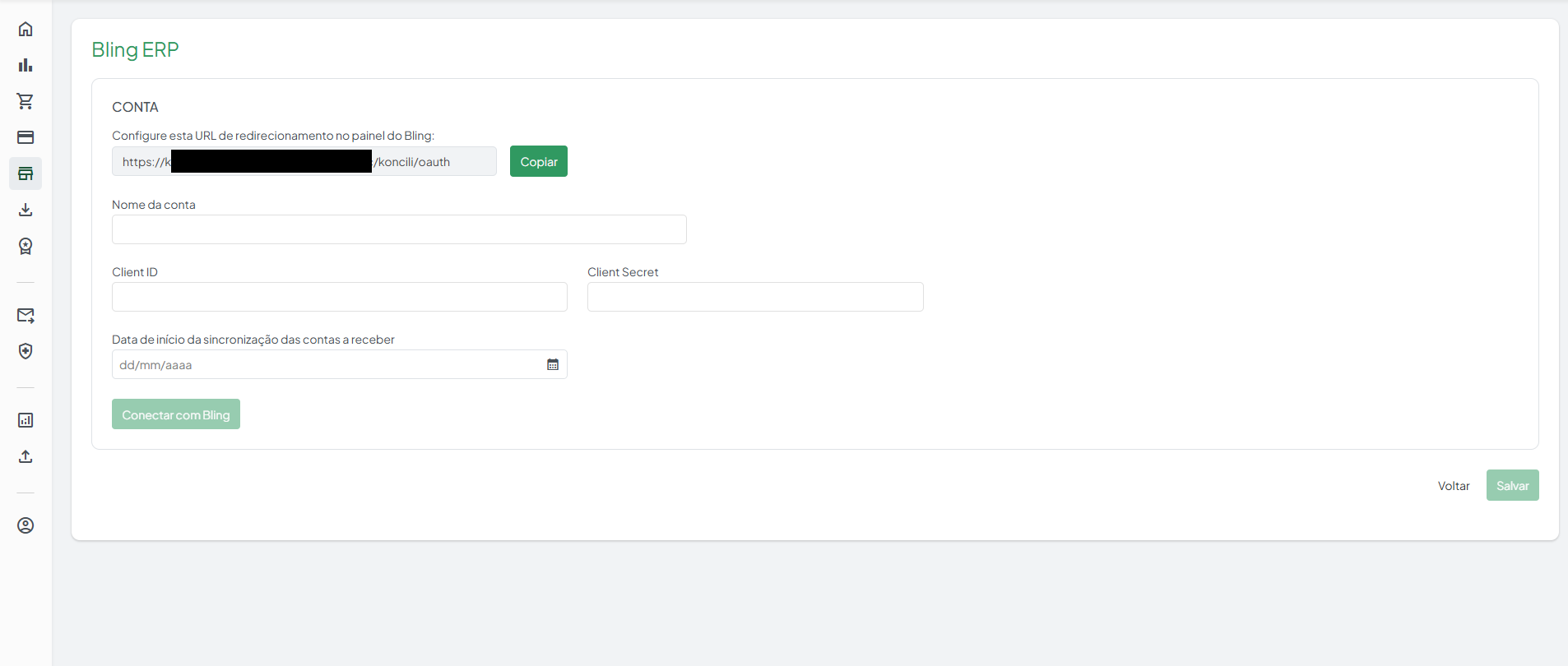The image size is (1568, 666).
Task: Click the 'Data de início da sincronização' label
Action: 253,340
